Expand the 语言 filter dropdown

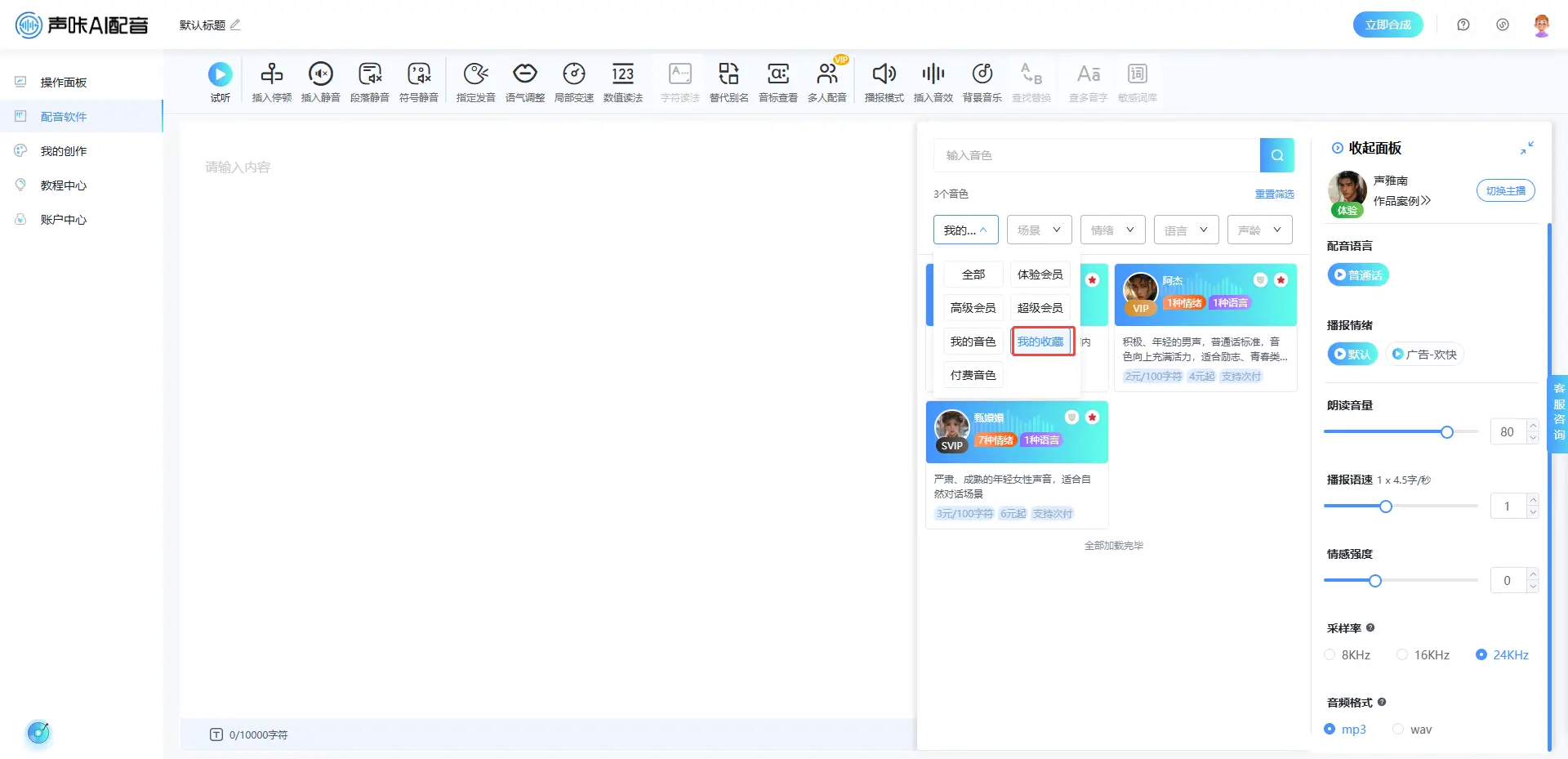(1186, 230)
